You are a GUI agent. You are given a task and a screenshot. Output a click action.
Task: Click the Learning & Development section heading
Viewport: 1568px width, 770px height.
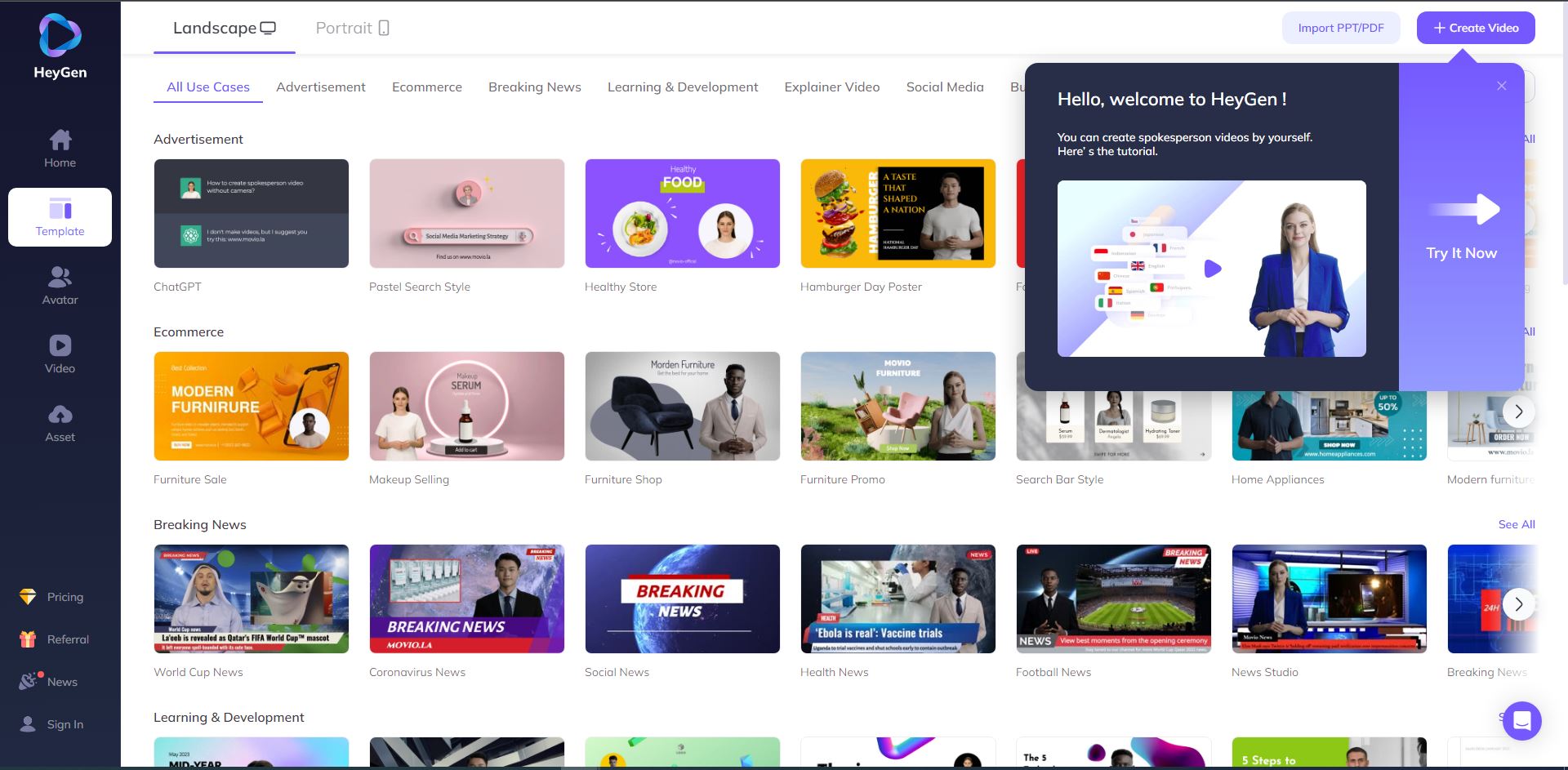click(x=229, y=717)
